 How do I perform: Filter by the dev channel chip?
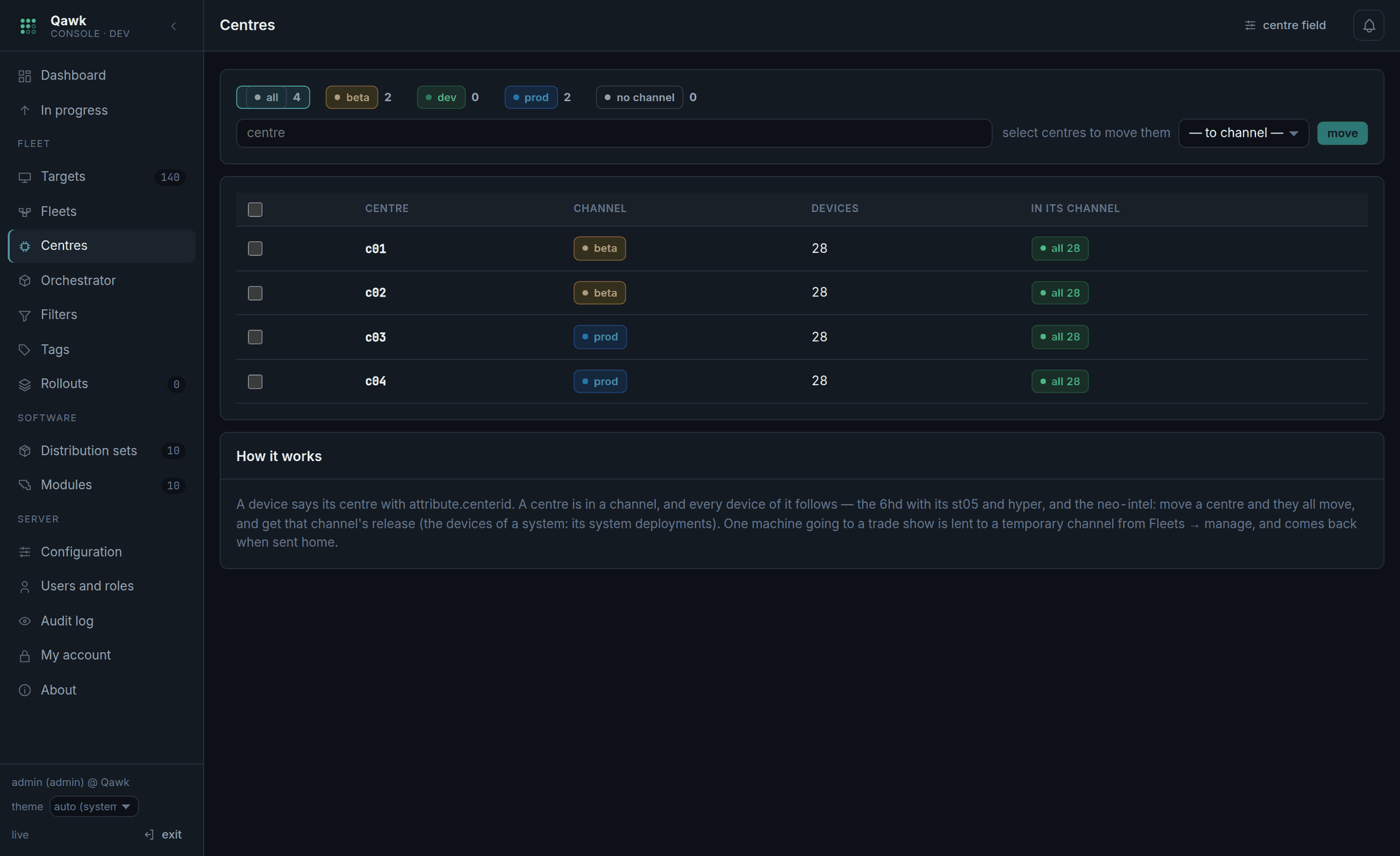pyautogui.click(x=441, y=97)
